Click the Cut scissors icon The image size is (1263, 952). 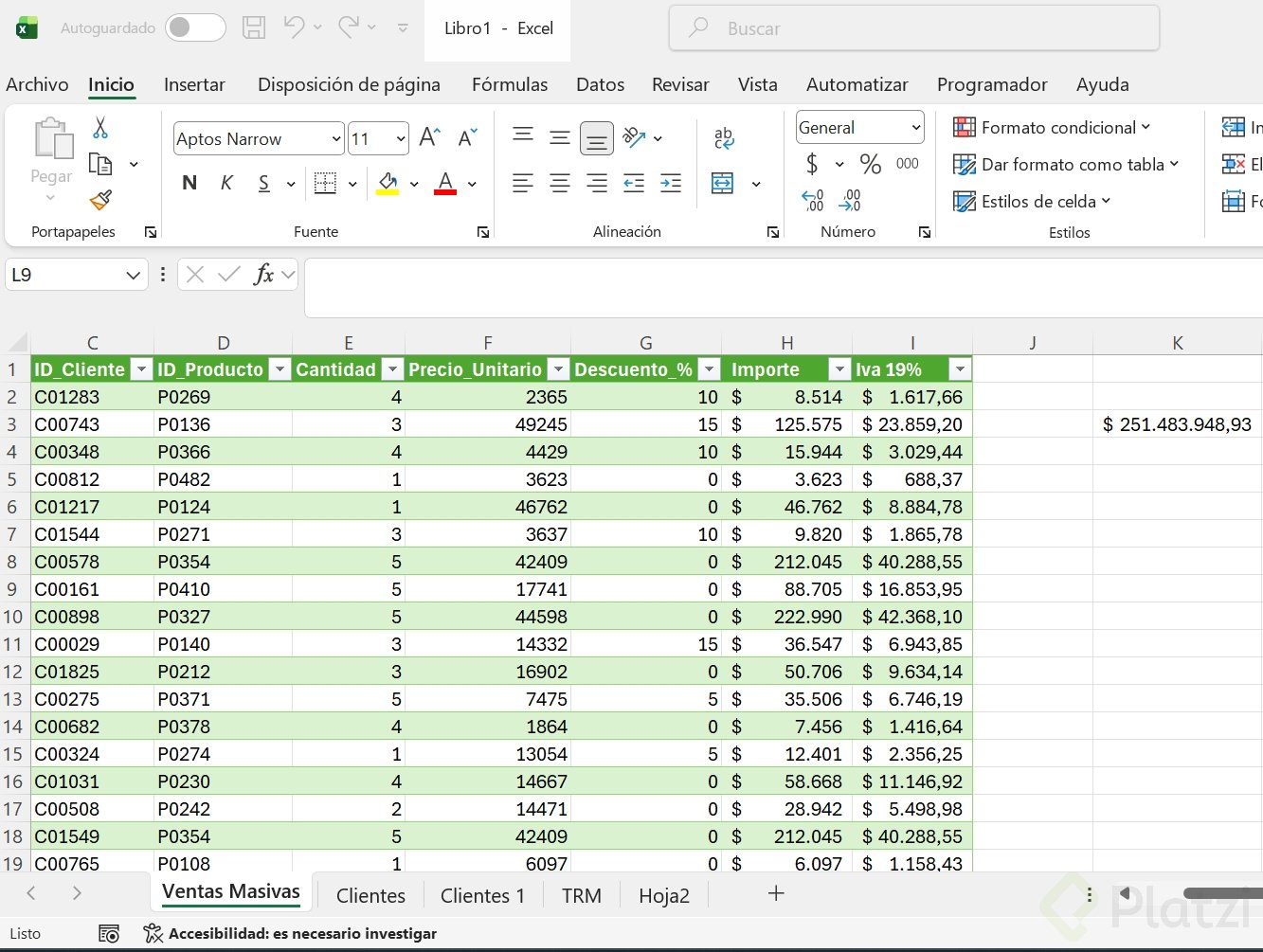(100, 129)
